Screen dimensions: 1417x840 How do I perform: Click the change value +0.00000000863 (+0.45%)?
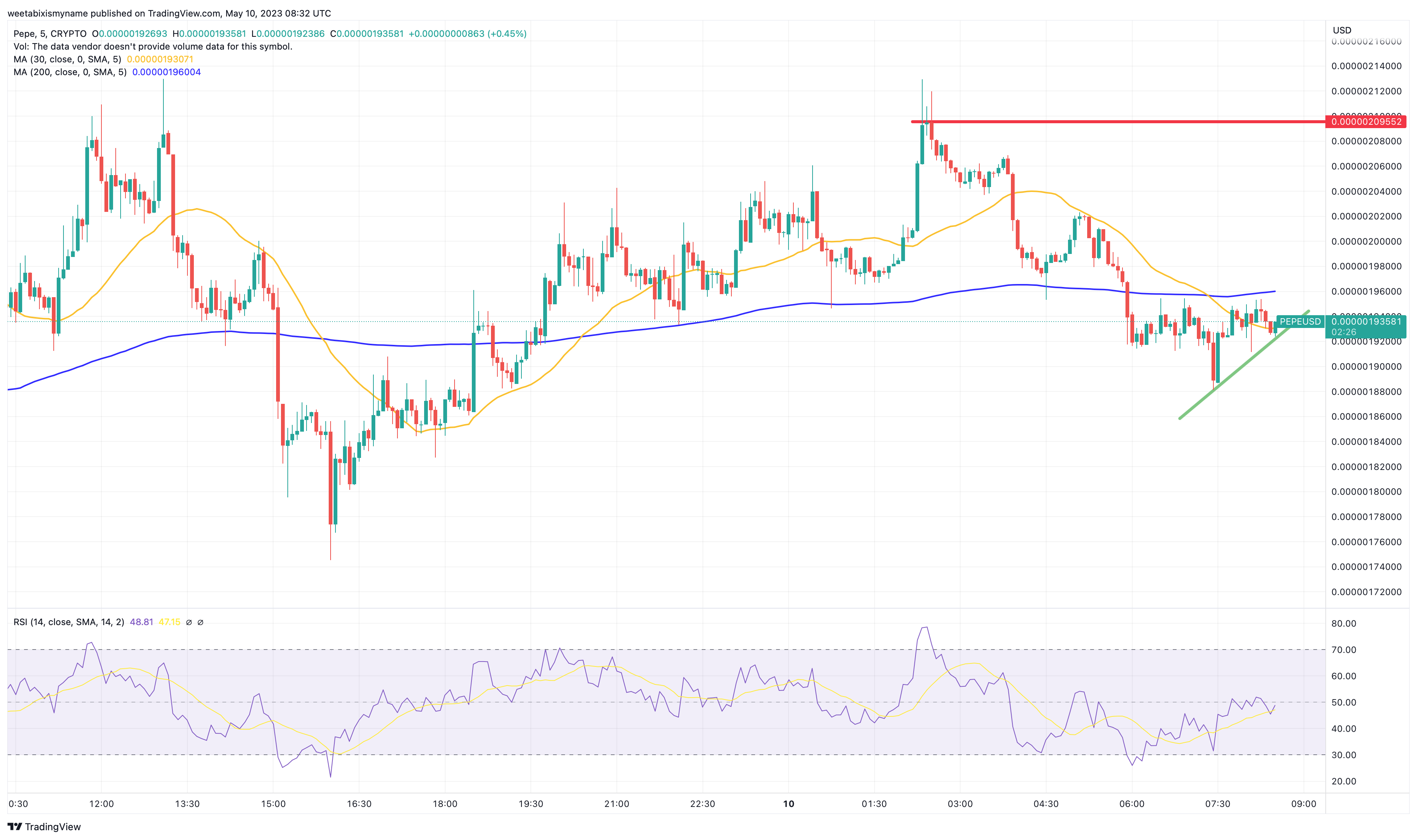[x=467, y=33]
